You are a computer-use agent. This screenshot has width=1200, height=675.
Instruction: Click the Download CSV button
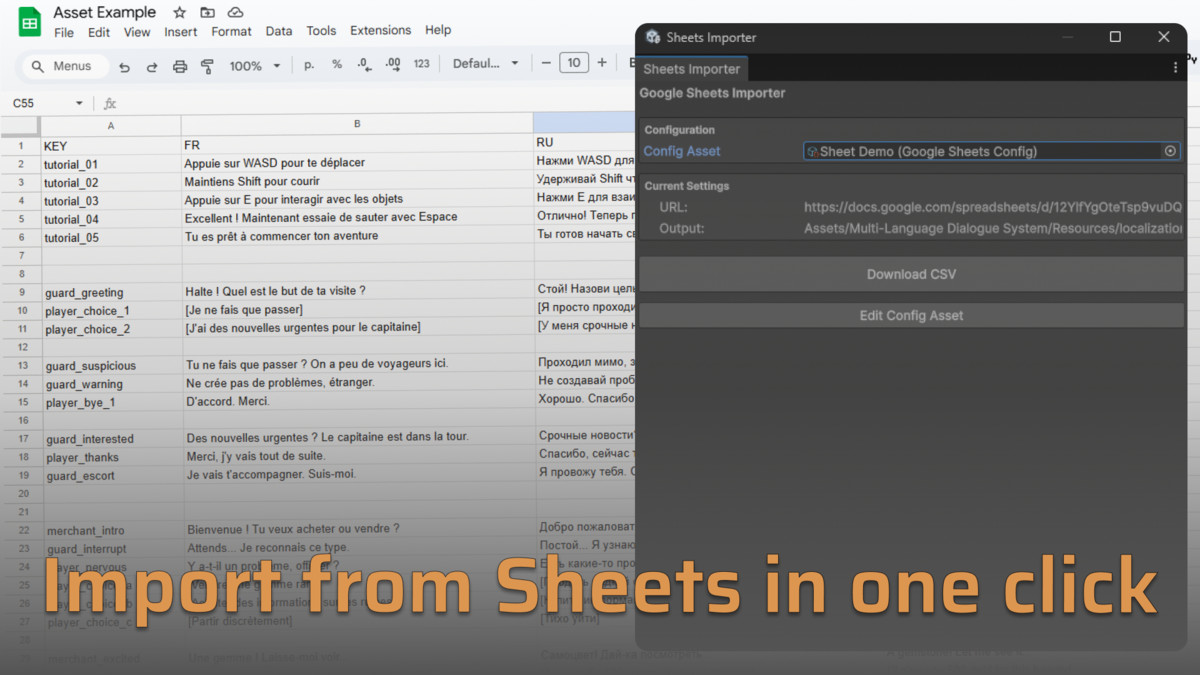[911, 274]
